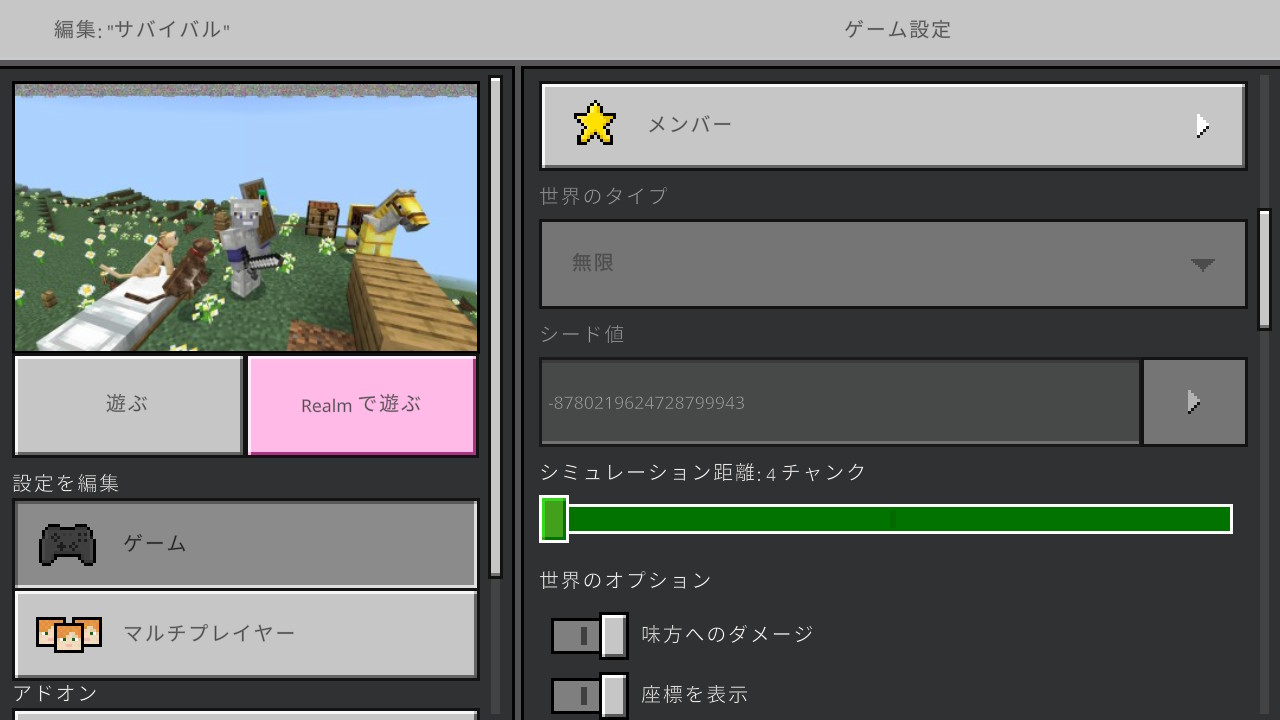The image size is (1280, 720).
Task: Click the yellow star icon beside メンバー
Action: 595,124
